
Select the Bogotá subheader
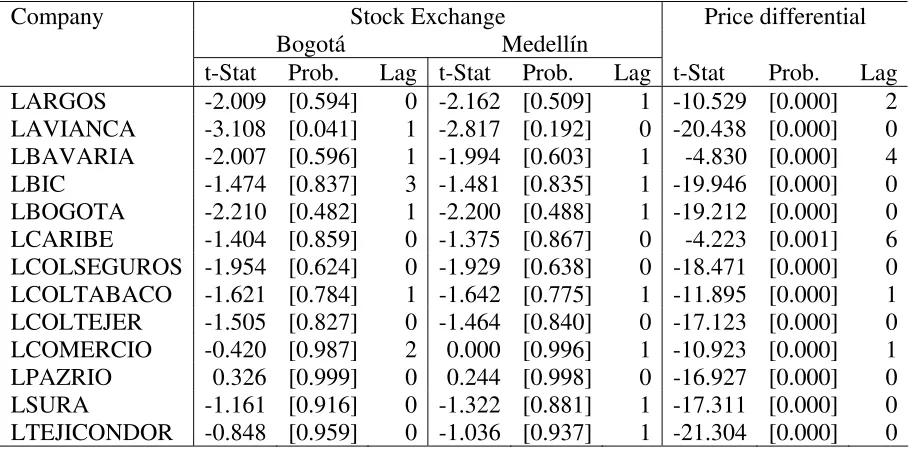[311, 45]
